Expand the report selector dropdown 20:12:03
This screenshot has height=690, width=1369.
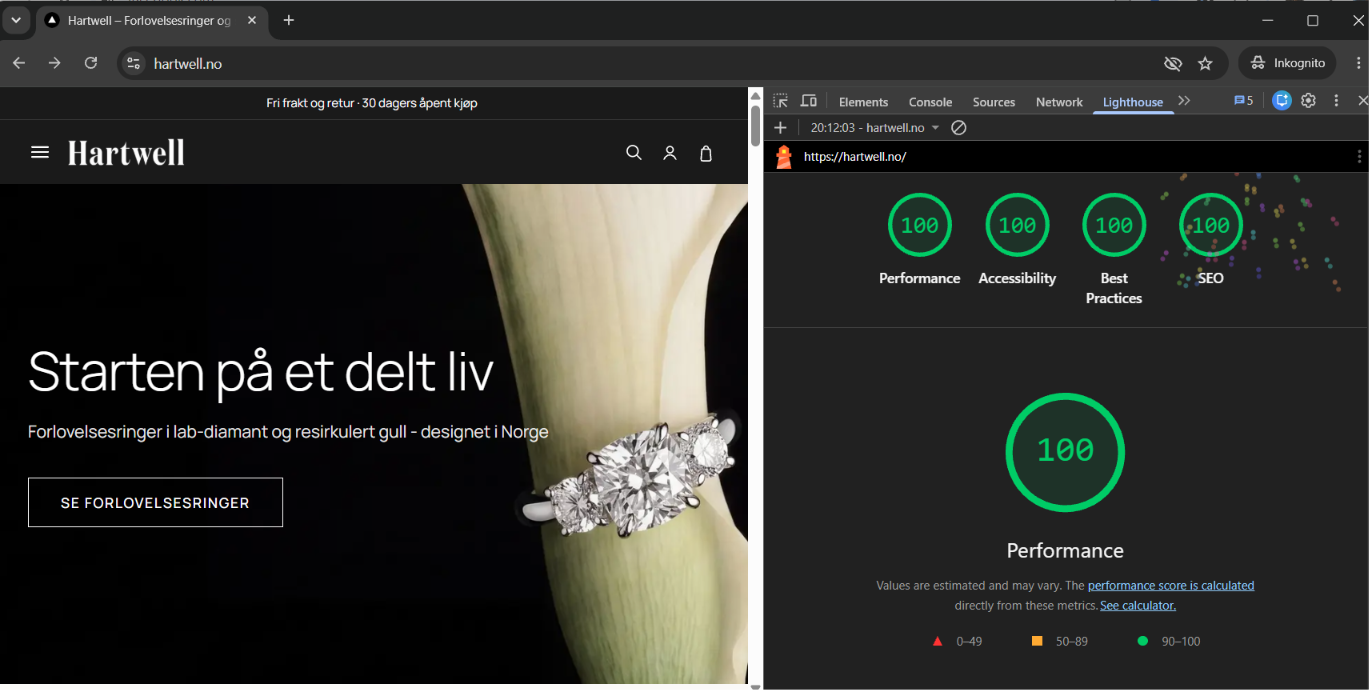coord(875,128)
